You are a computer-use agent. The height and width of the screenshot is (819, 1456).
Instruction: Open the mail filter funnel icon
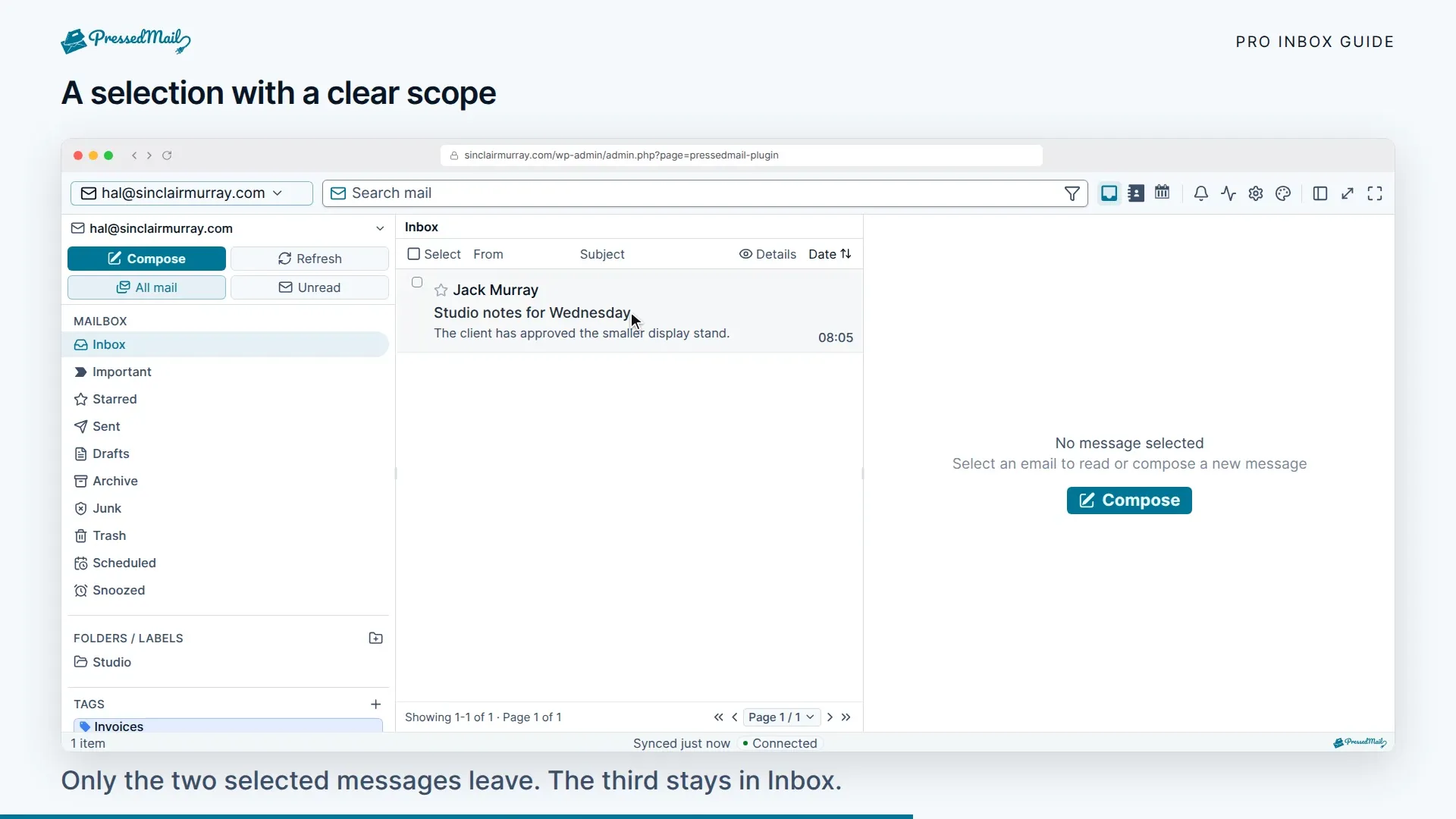(x=1072, y=194)
